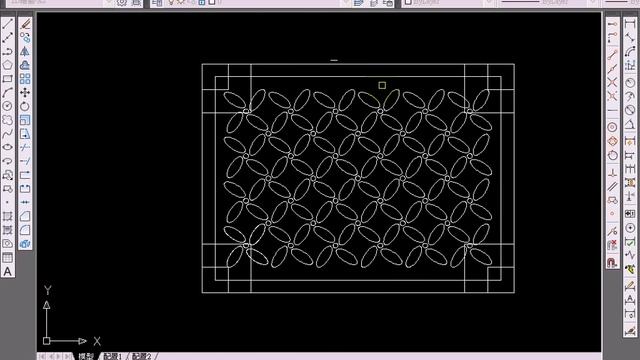This screenshot has width=640, height=360.
Task: Activate Snap to Quadrant
Action: (x=612, y=141)
